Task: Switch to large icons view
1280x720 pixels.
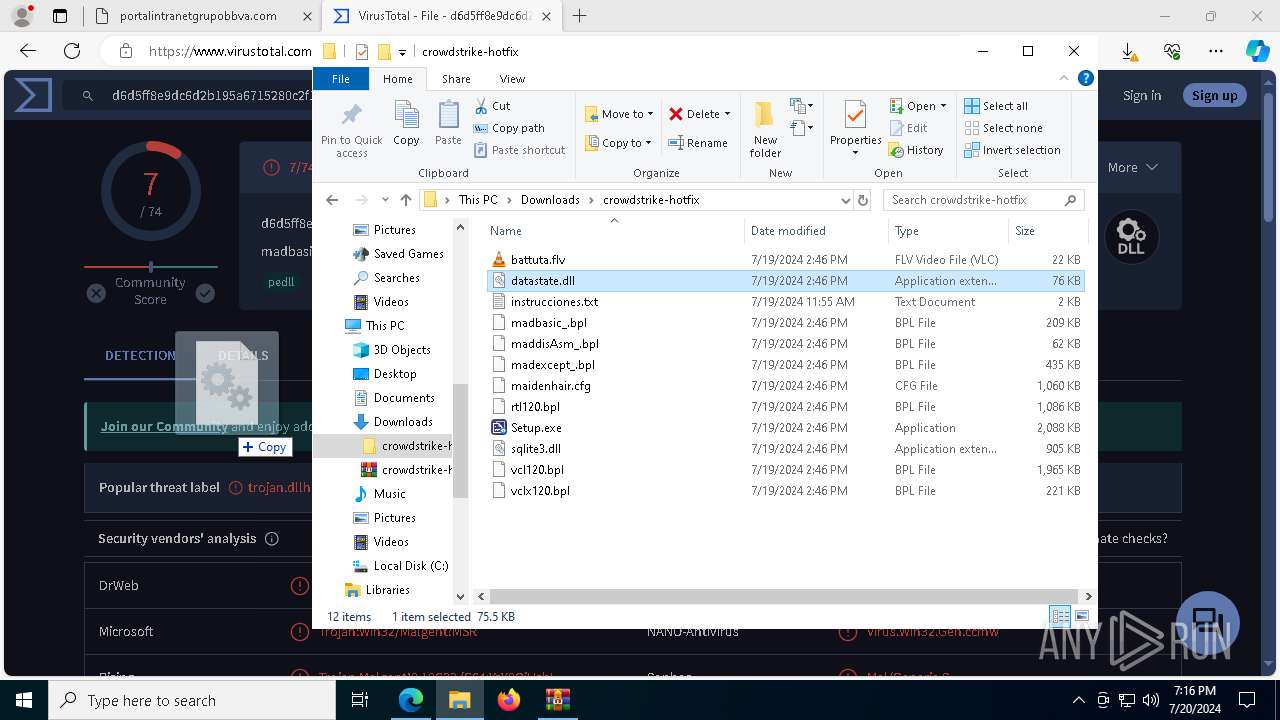Action: [x=1081, y=617]
